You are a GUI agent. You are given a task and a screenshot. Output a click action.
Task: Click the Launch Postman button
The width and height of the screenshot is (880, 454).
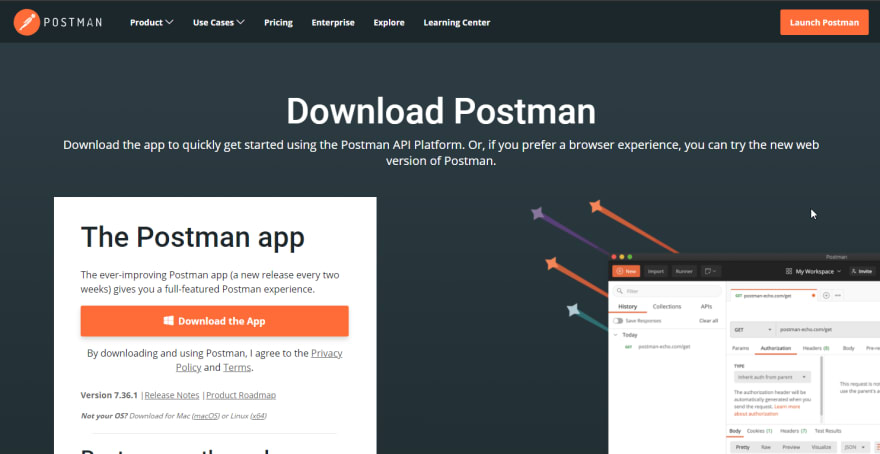[x=824, y=22]
